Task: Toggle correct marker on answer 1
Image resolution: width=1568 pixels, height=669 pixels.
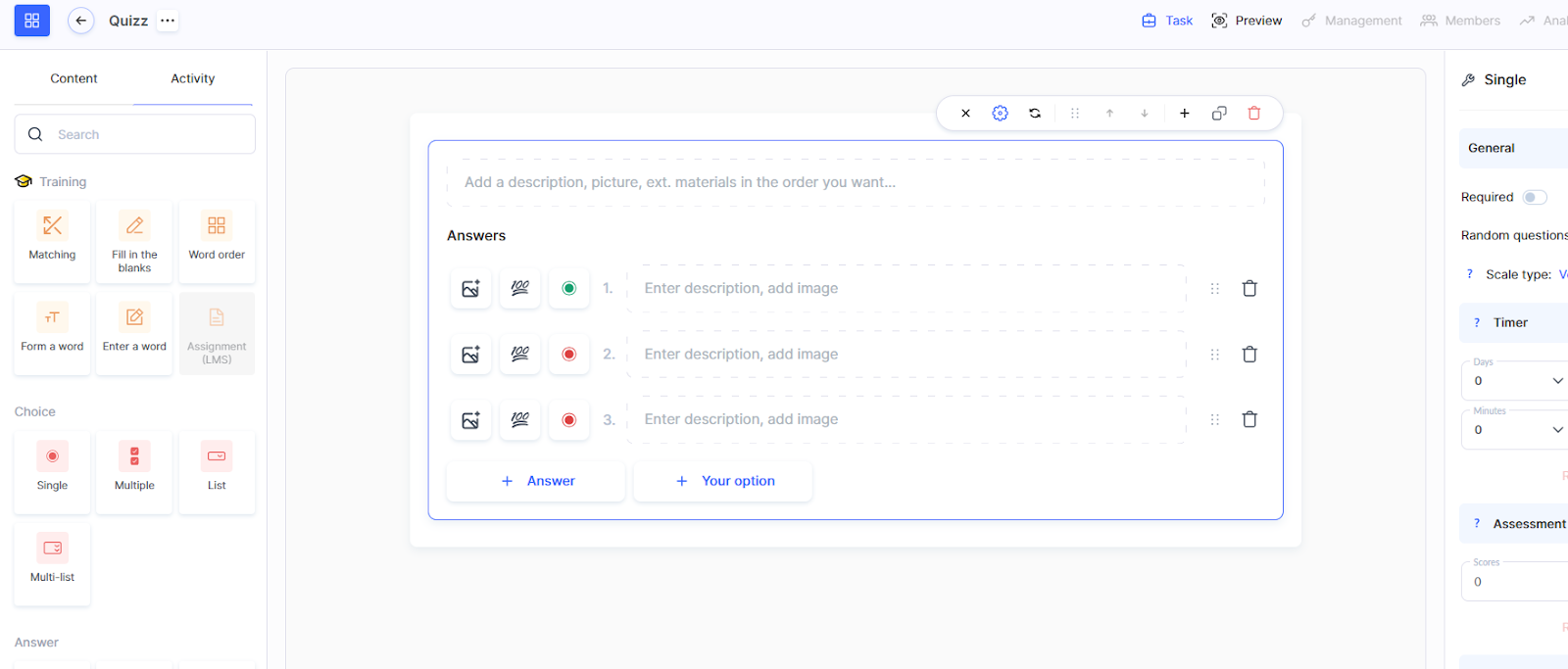Action: tap(568, 289)
